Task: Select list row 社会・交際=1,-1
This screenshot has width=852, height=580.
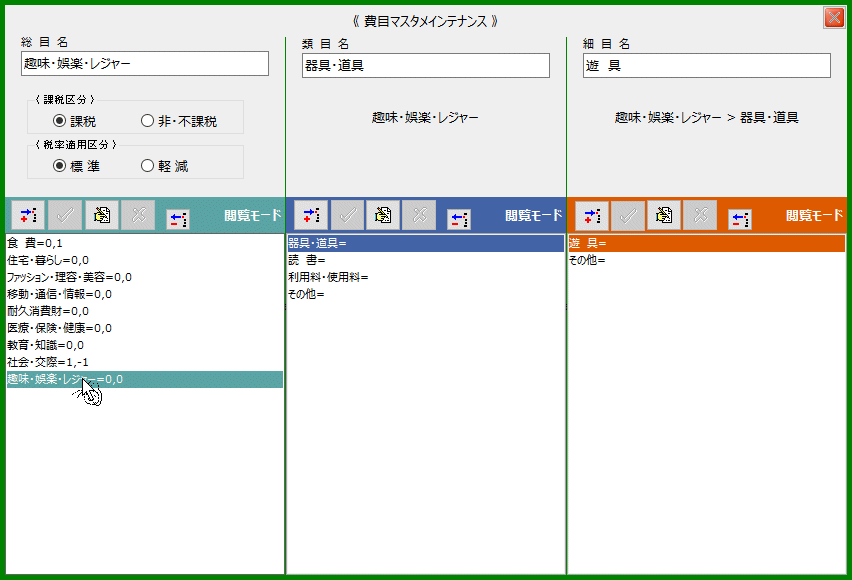Action: coord(145,362)
